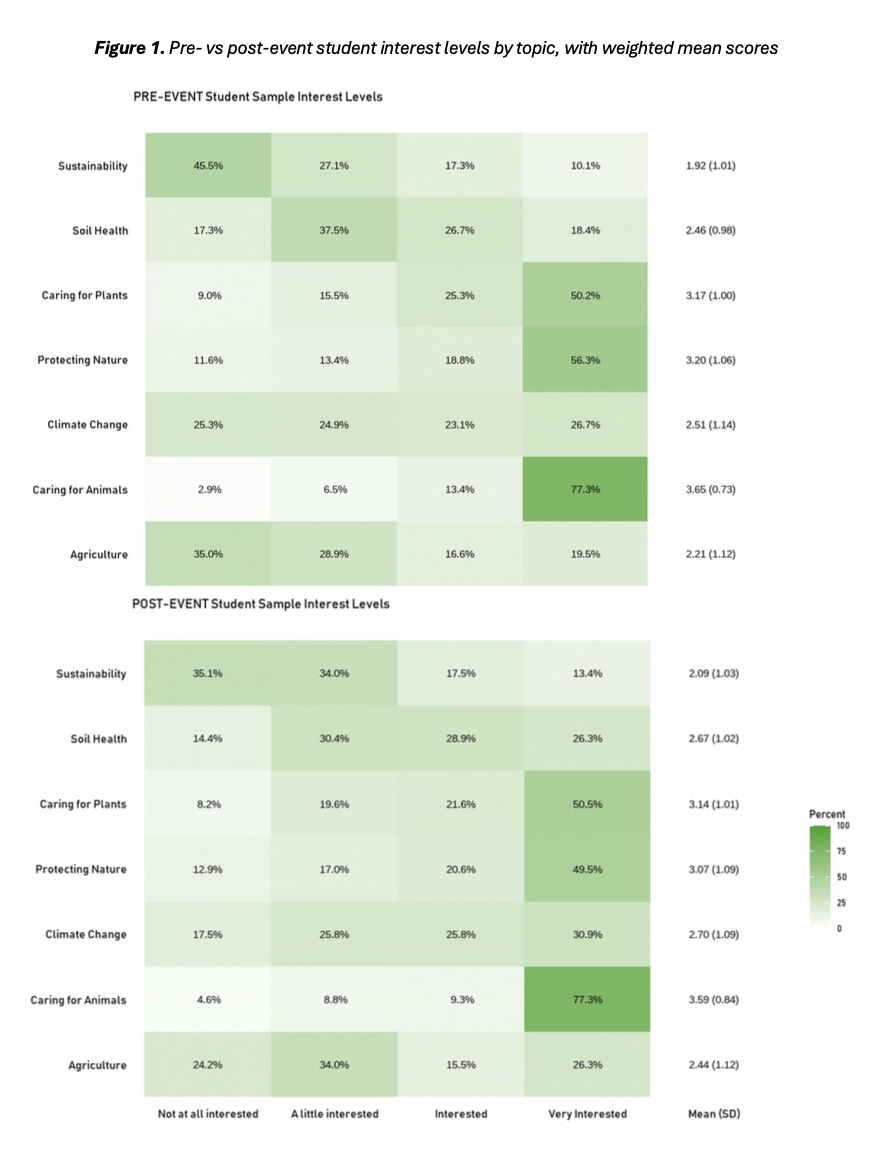Screen dimensions: 878x1172
Task: Click the "POST-EVENT Student Sample Interest Levels" heading
Action: click(x=261, y=604)
